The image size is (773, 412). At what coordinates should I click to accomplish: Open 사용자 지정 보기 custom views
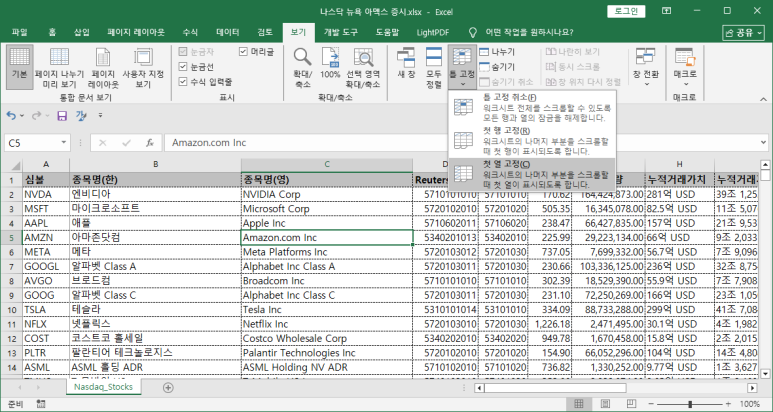coord(143,67)
